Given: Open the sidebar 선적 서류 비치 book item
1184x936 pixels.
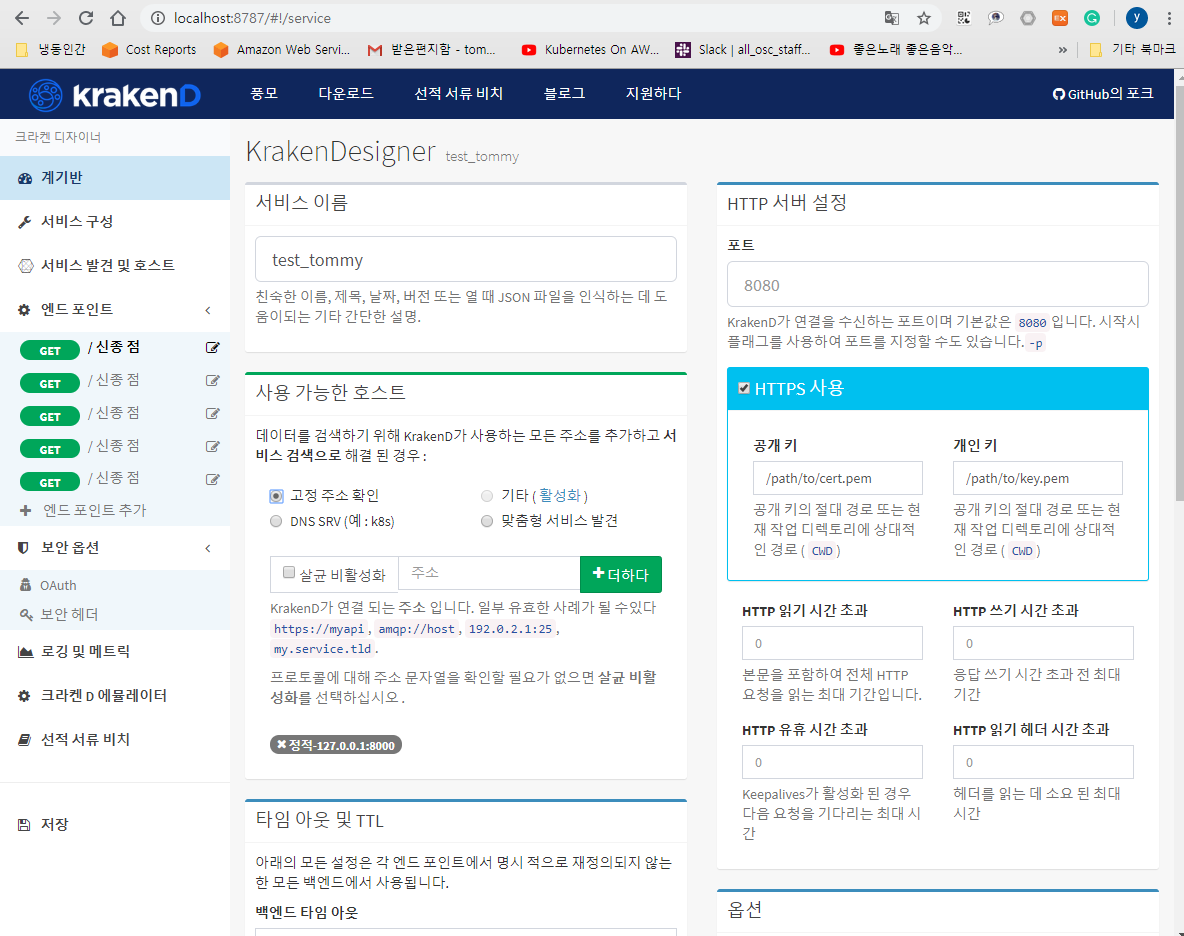Looking at the screenshot, I should 115,740.
